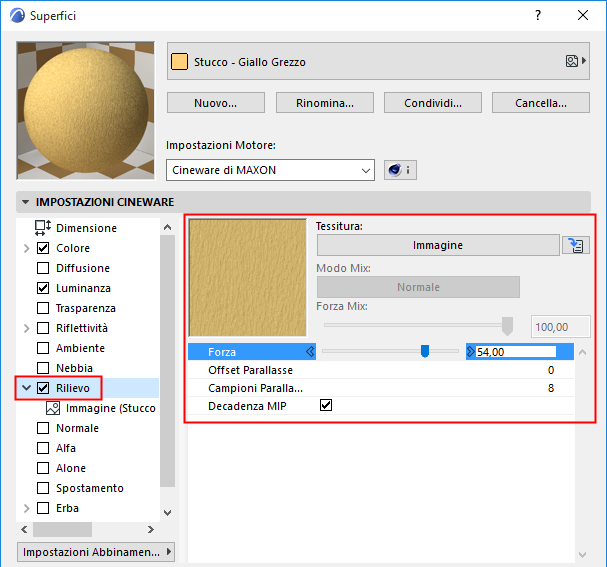The width and height of the screenshot is (607, 567).
Task: Click the Forza Mix slider handle
Action: click(x=507, y=326)
